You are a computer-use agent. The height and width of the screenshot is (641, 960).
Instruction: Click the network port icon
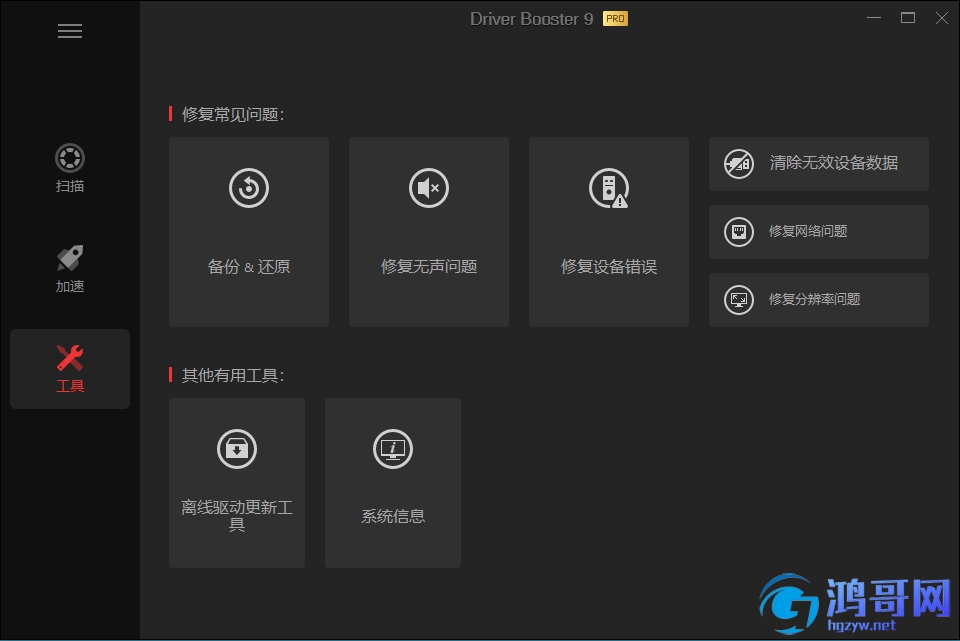coord(739,232)
